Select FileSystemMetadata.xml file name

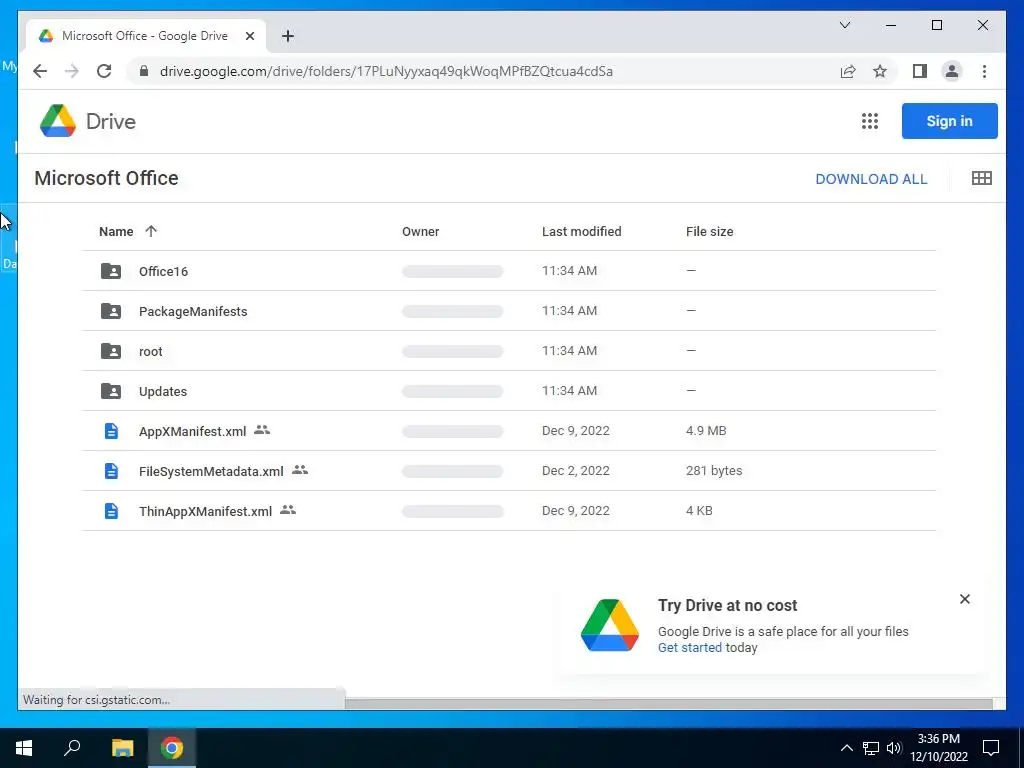211,472
